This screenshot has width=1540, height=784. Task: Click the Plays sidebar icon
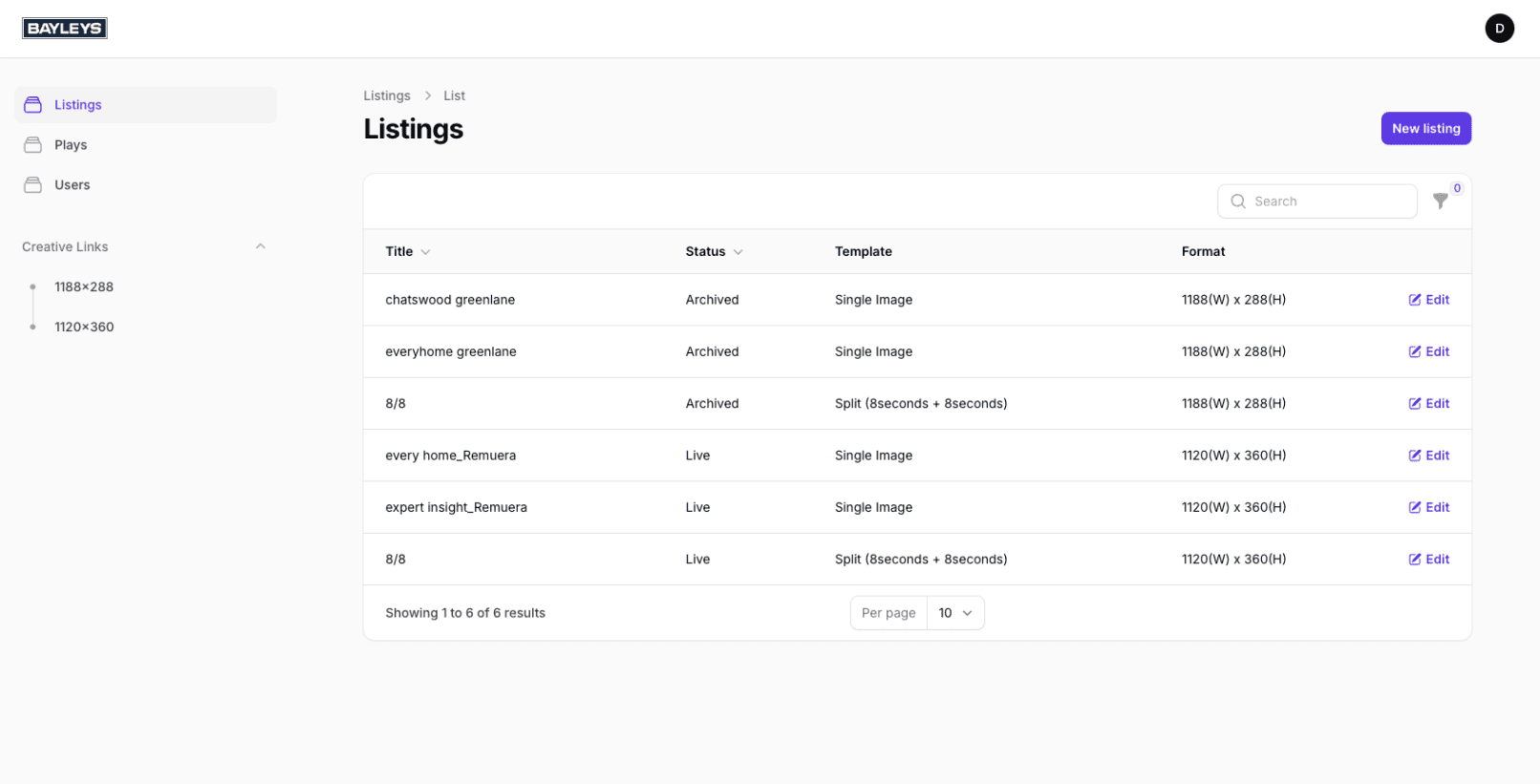pos(33,145)
